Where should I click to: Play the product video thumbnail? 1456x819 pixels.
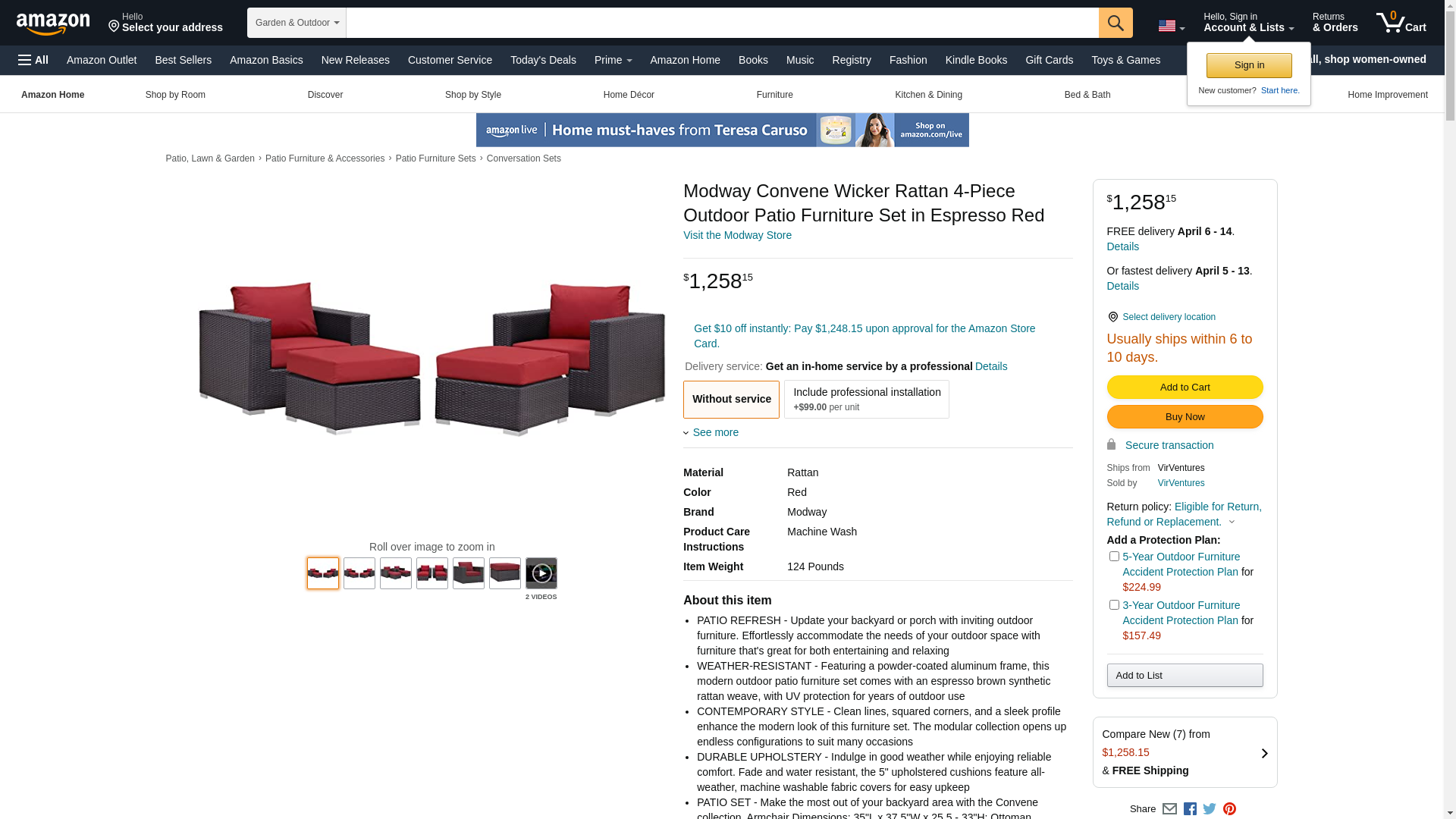click(541, 573)
